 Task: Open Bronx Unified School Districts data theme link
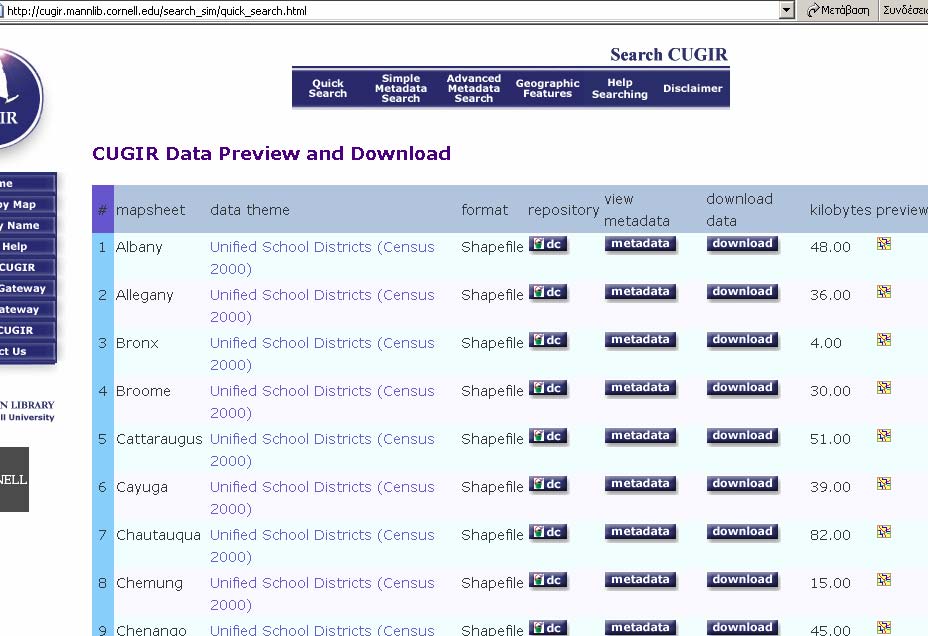(x=323, y=353)
